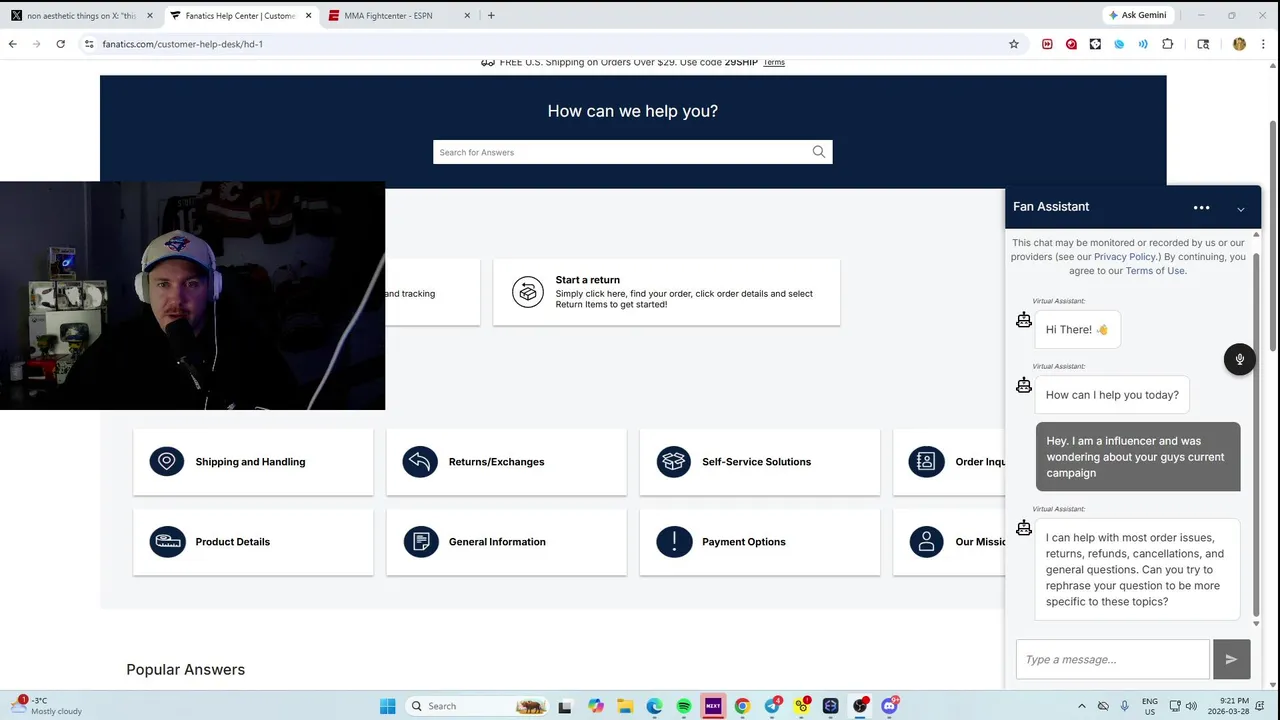
Task: Click the Chrome profile avatar
Action: click(x=1239, y=44)
